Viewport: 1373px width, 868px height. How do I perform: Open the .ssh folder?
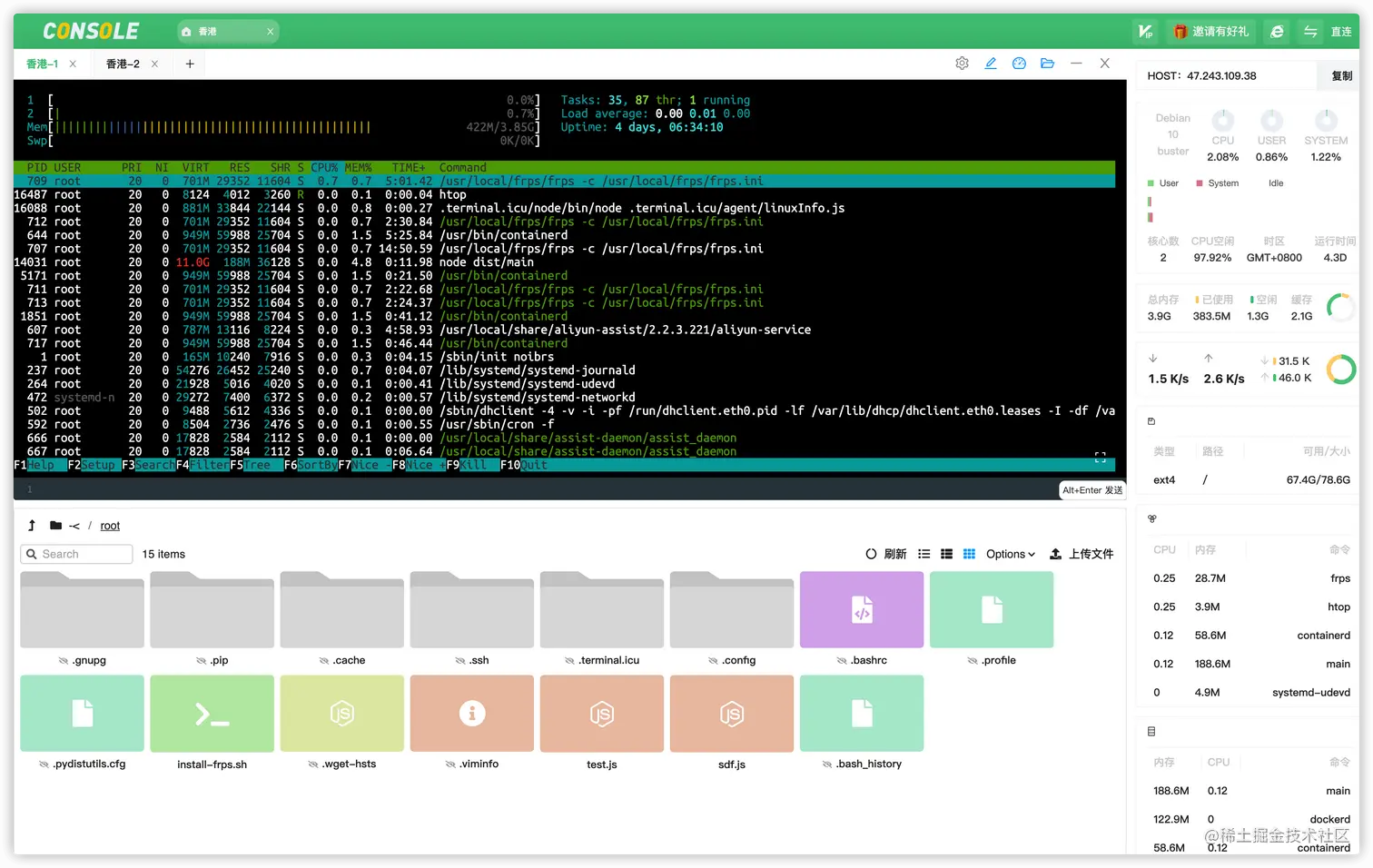[x=471, y=609]
